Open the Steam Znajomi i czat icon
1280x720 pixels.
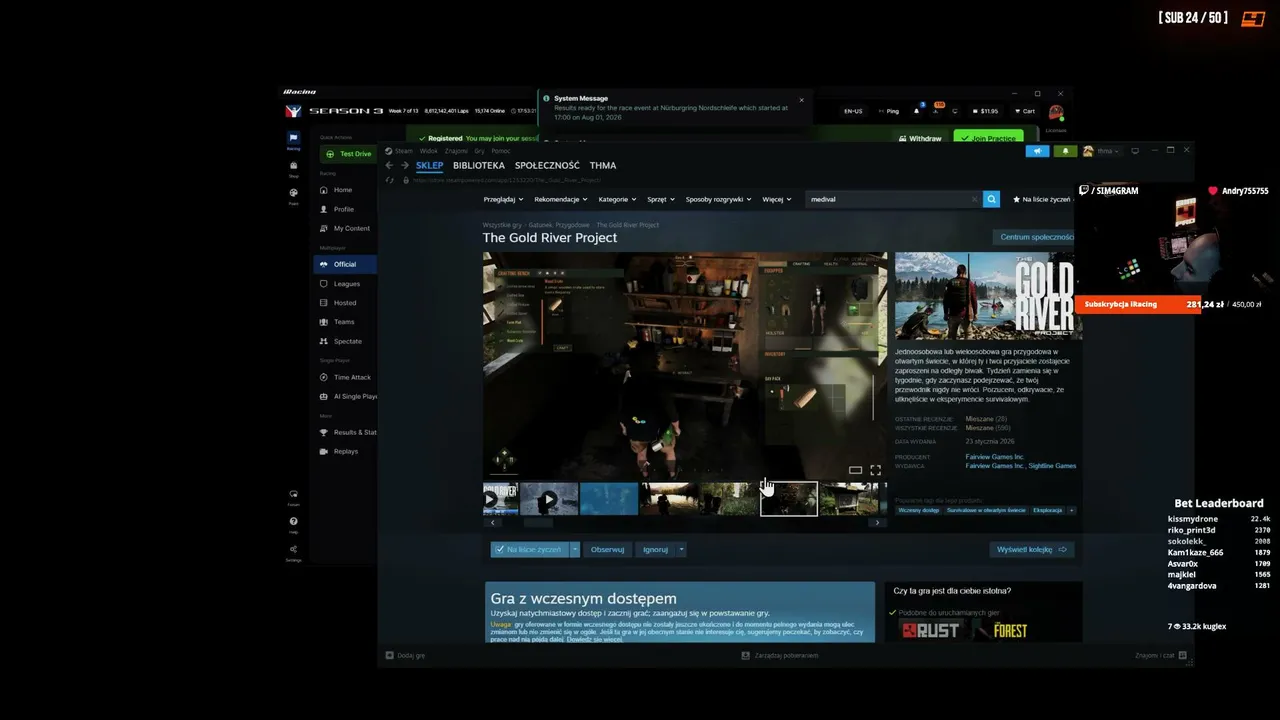tap(1183, 656)
